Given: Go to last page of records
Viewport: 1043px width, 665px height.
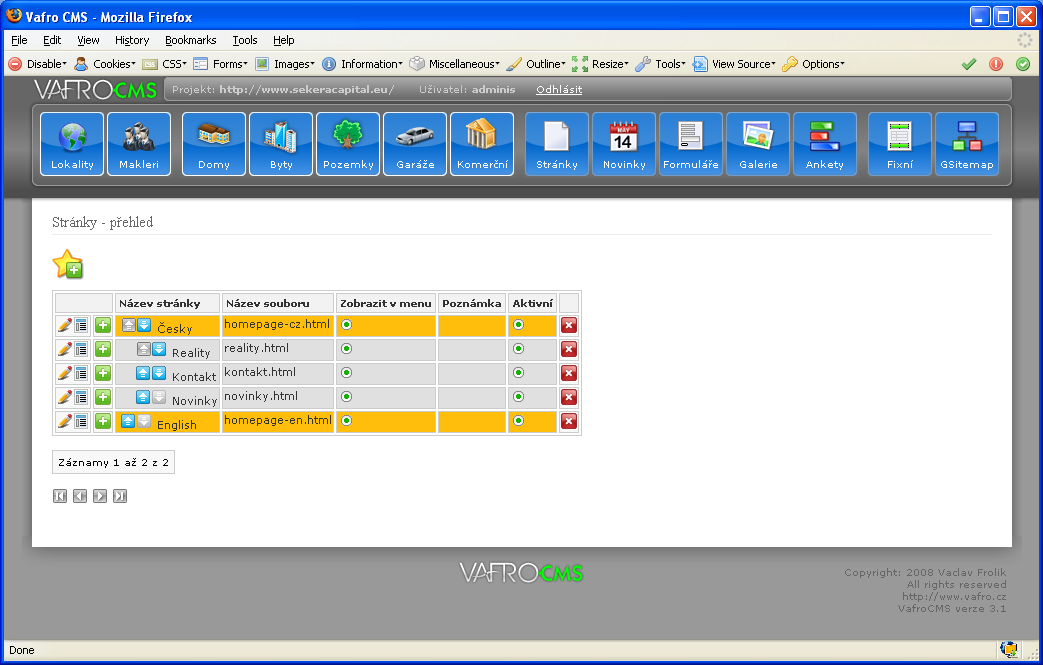Looking at the screenshot, I should [120, 496].
